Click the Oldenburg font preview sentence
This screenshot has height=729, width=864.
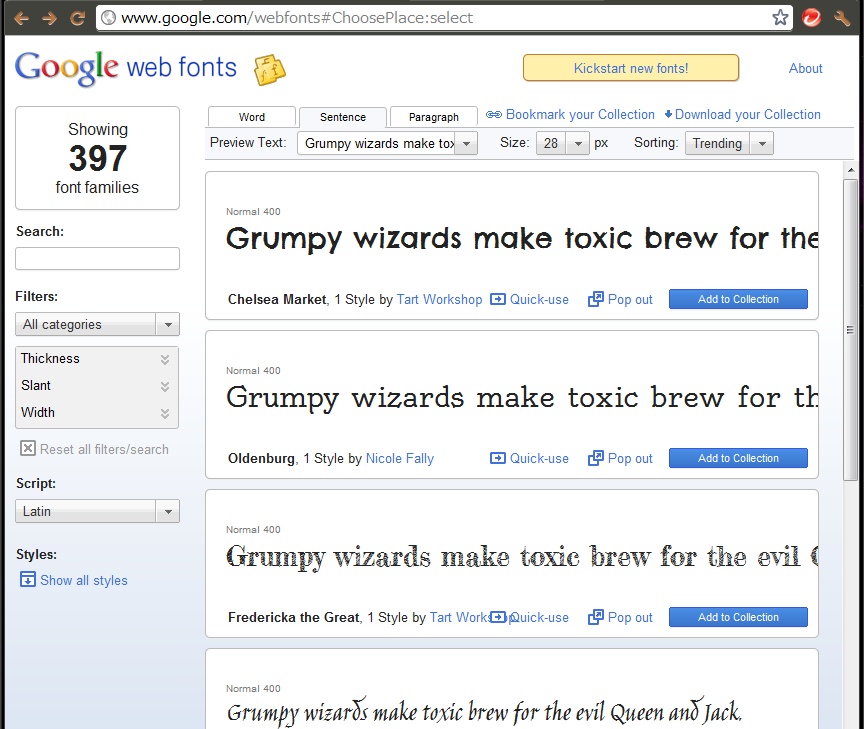(522, 398)
